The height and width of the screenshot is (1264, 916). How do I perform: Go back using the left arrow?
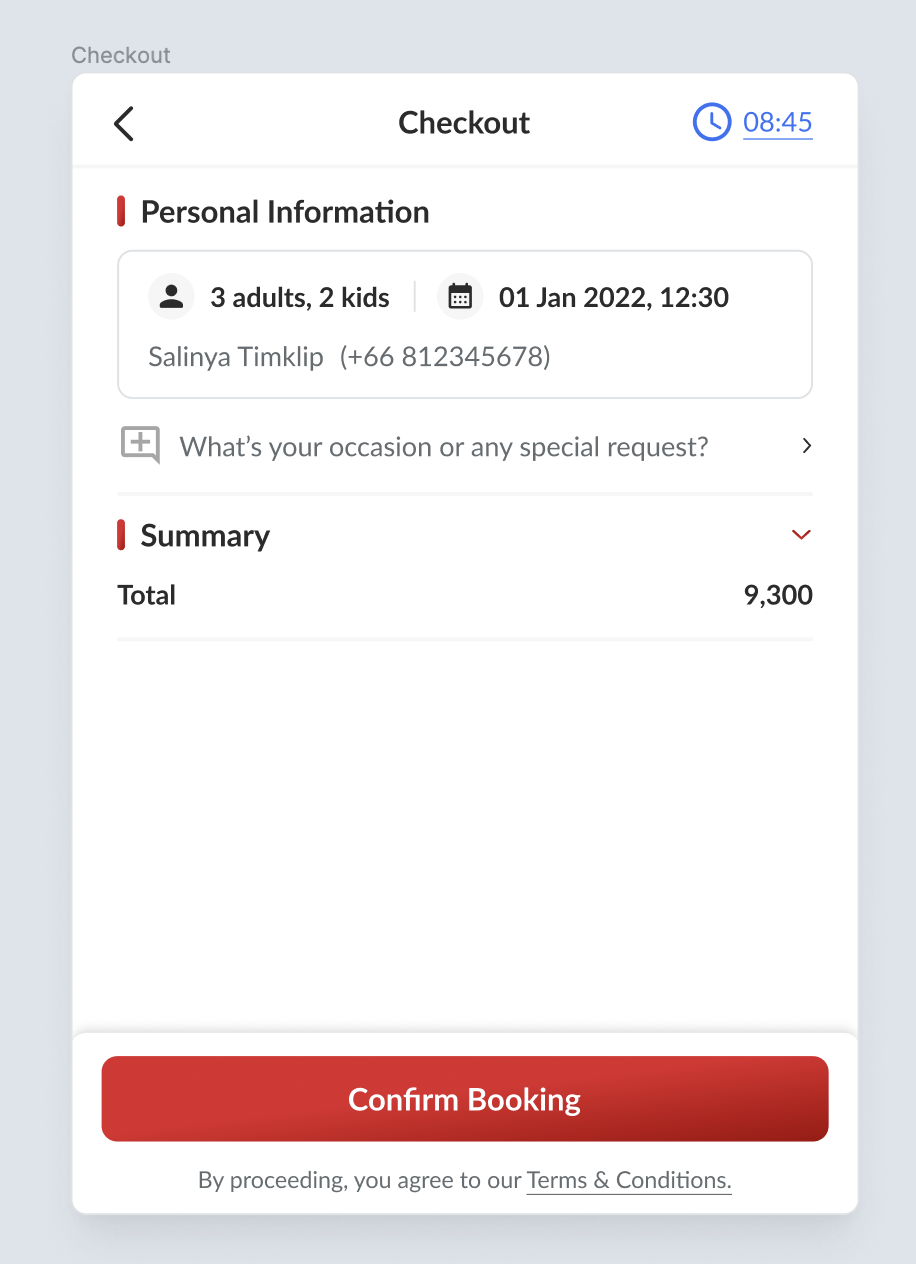pos(124,124)
